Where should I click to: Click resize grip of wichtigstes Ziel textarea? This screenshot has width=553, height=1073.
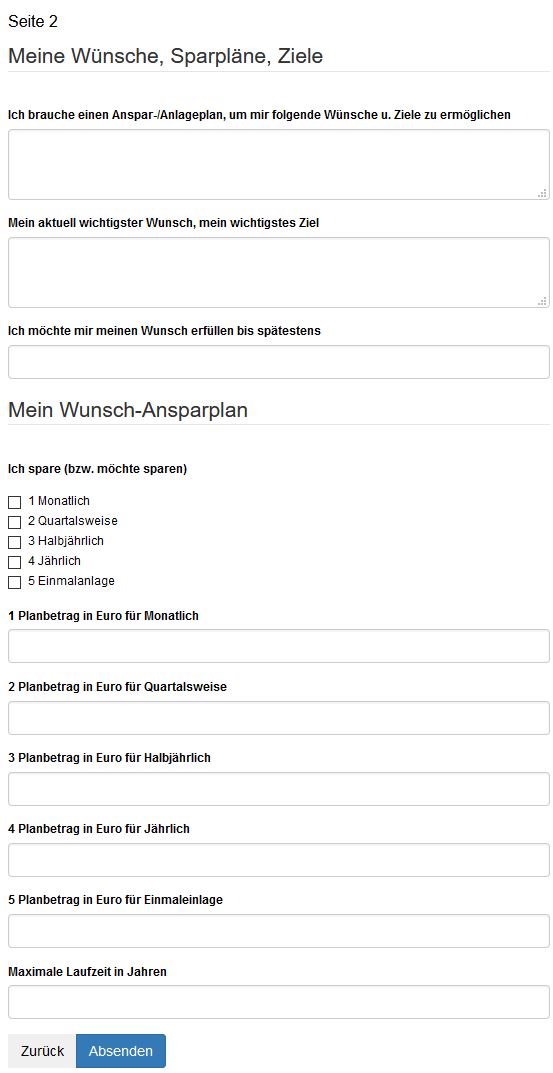pyautogui.click(x=543, y=301)
